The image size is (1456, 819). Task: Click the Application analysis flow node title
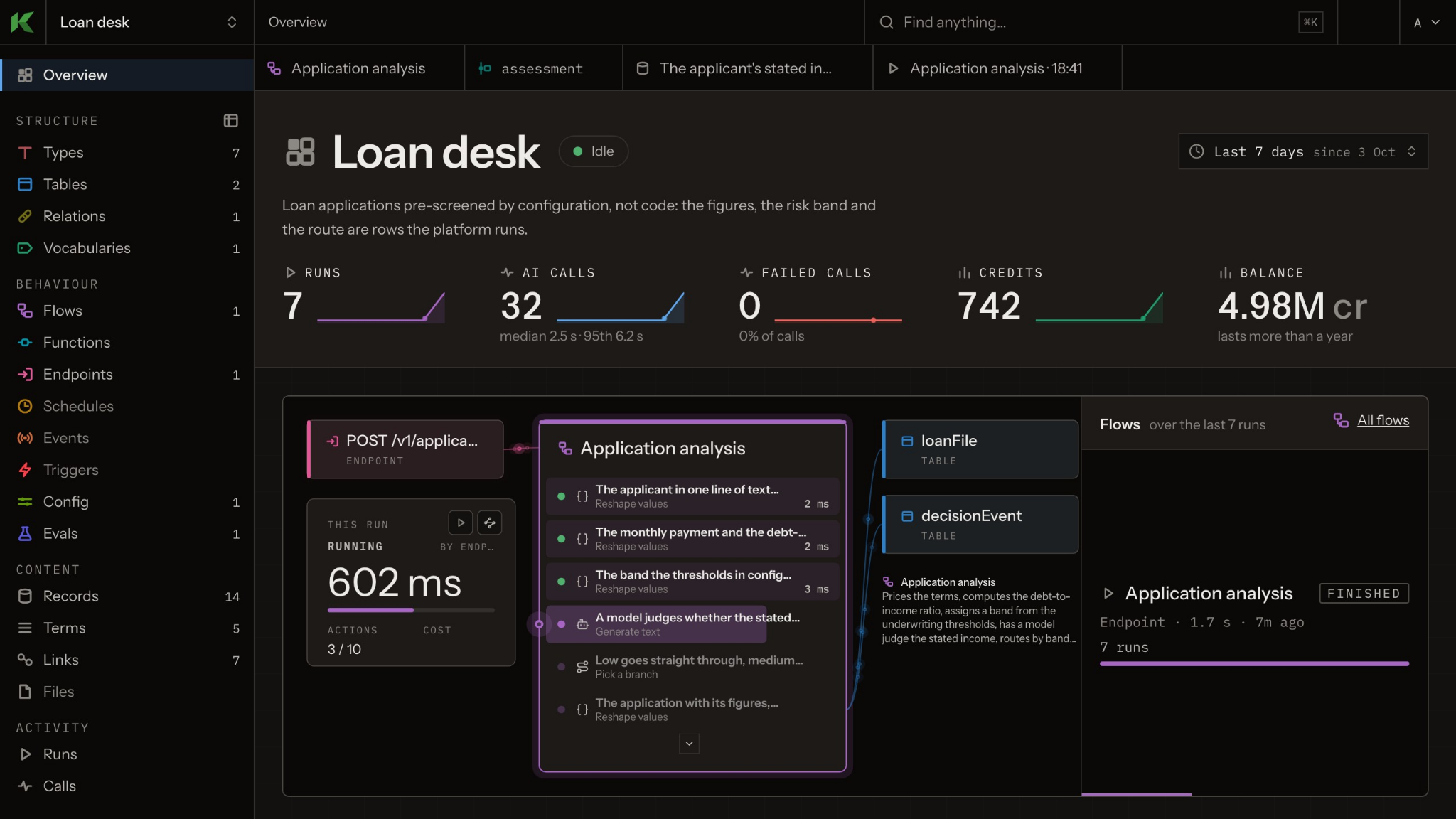click(663, 449)
